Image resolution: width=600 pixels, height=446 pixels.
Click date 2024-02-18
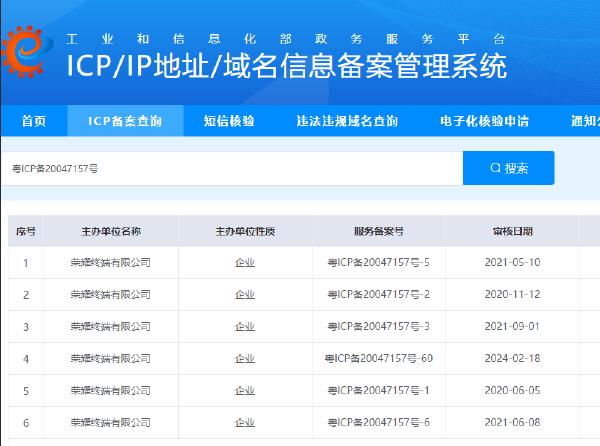(512, 359)
